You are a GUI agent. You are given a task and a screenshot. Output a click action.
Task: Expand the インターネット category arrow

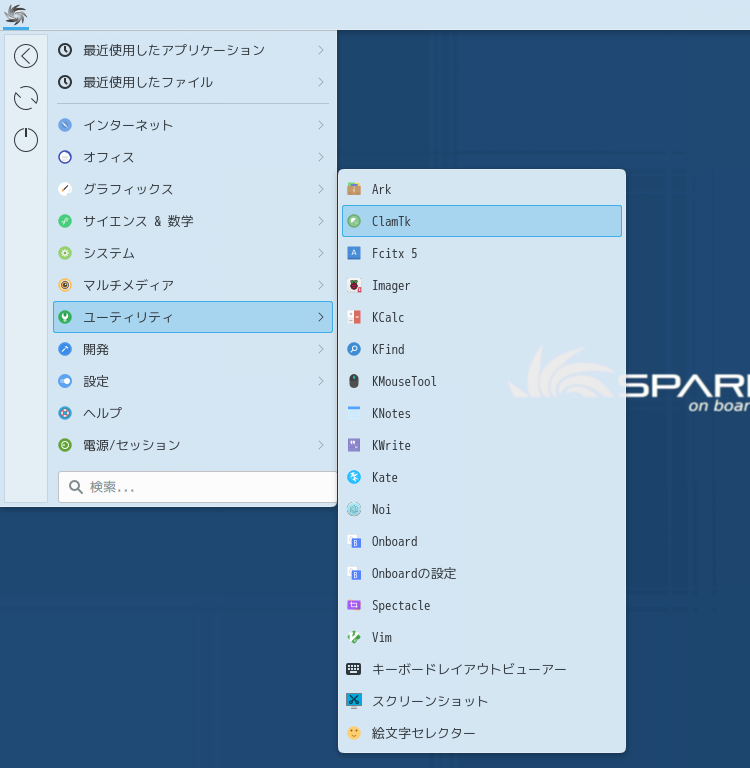coord(320,125)
